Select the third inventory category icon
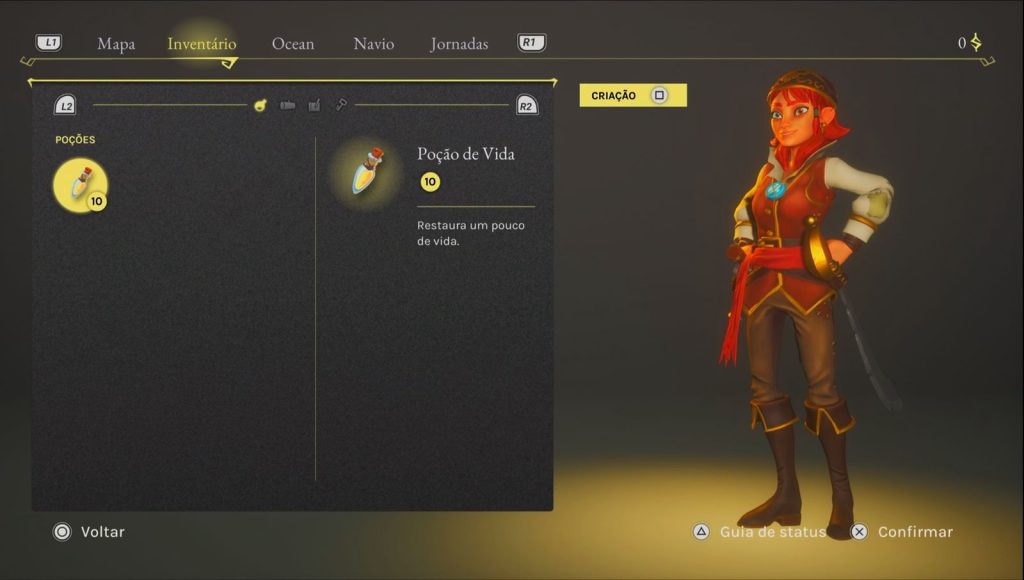The width and height of the screenshot is (1024, 580). click(314, 105)
